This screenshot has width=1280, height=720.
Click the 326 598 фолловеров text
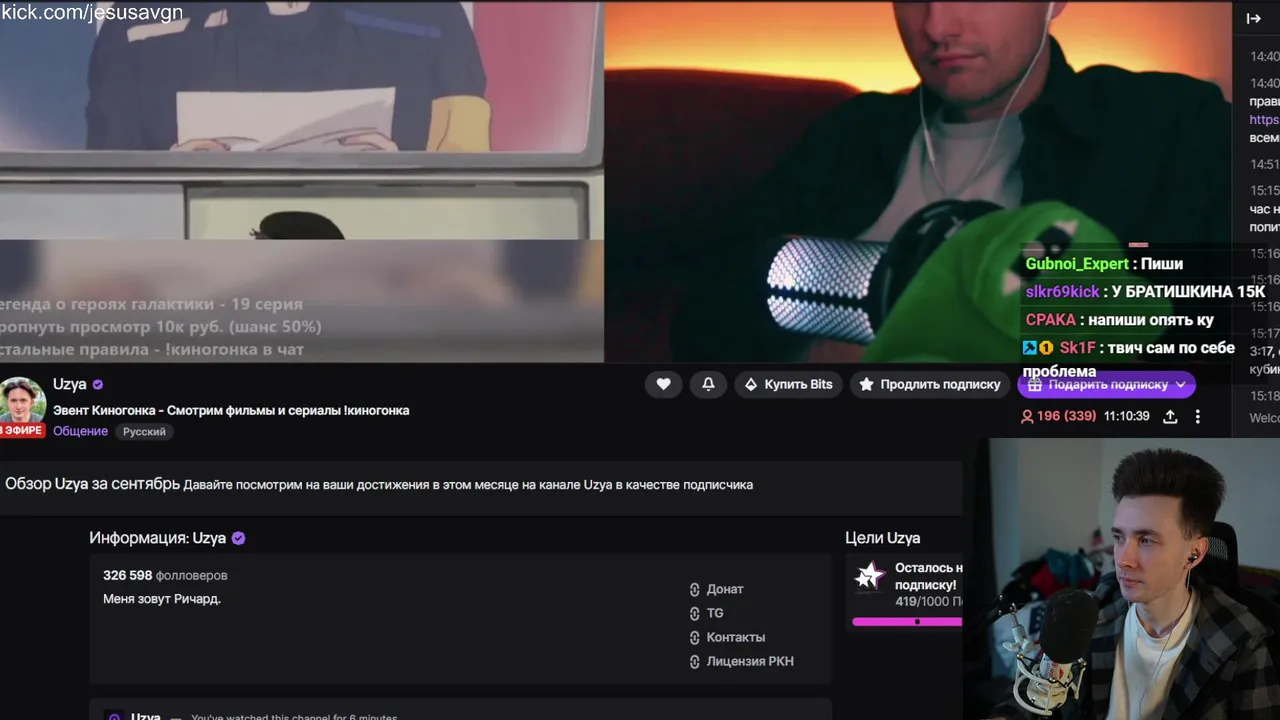pos(165,575)
